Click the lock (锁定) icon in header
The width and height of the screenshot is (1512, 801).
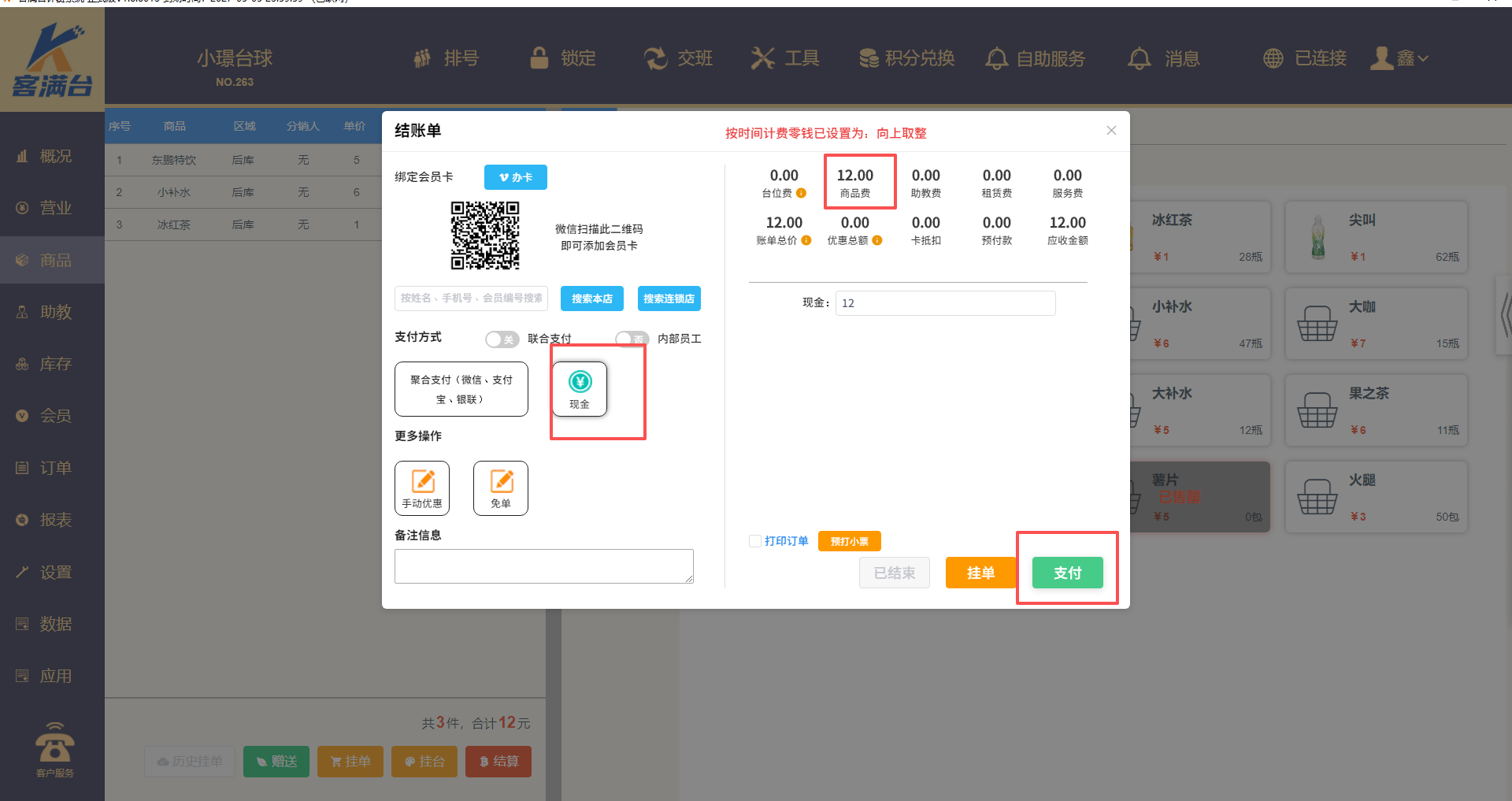[x=539, y=57]
